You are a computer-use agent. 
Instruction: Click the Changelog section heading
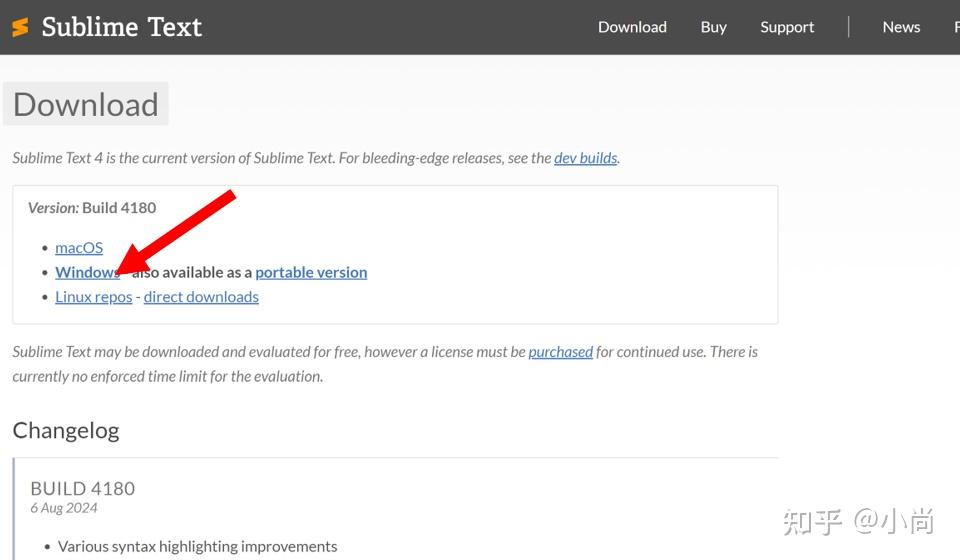coord(66,430)
